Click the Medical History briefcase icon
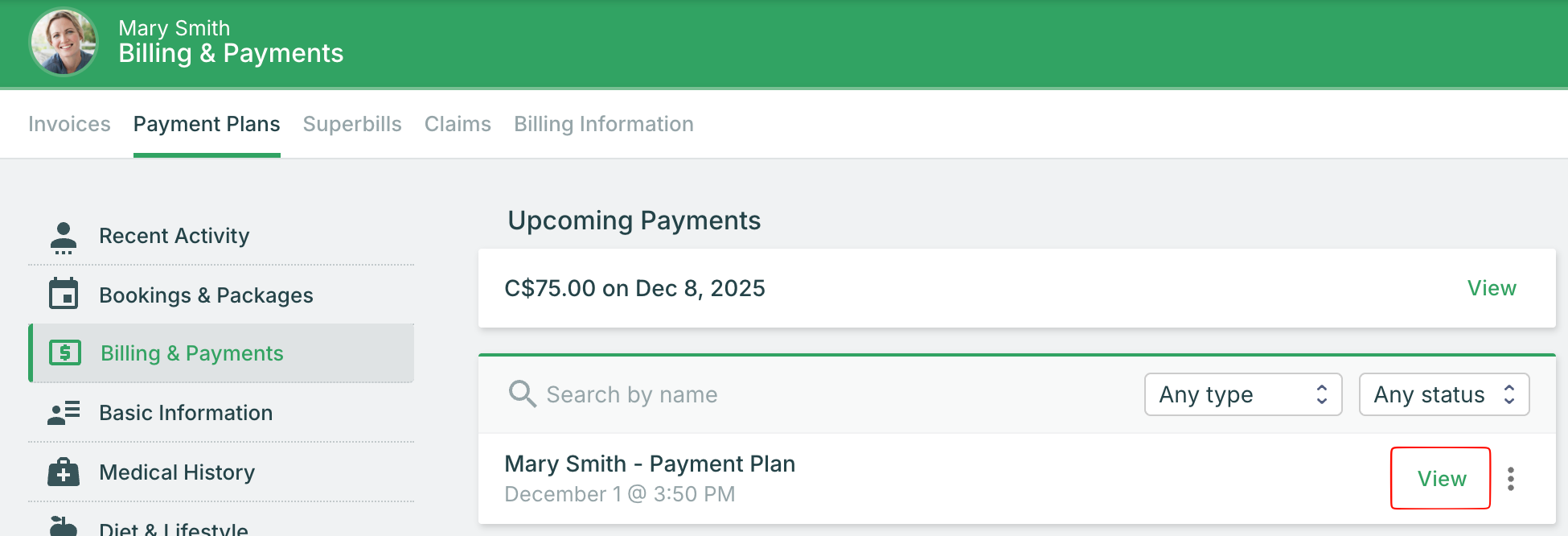 [64, 472]
